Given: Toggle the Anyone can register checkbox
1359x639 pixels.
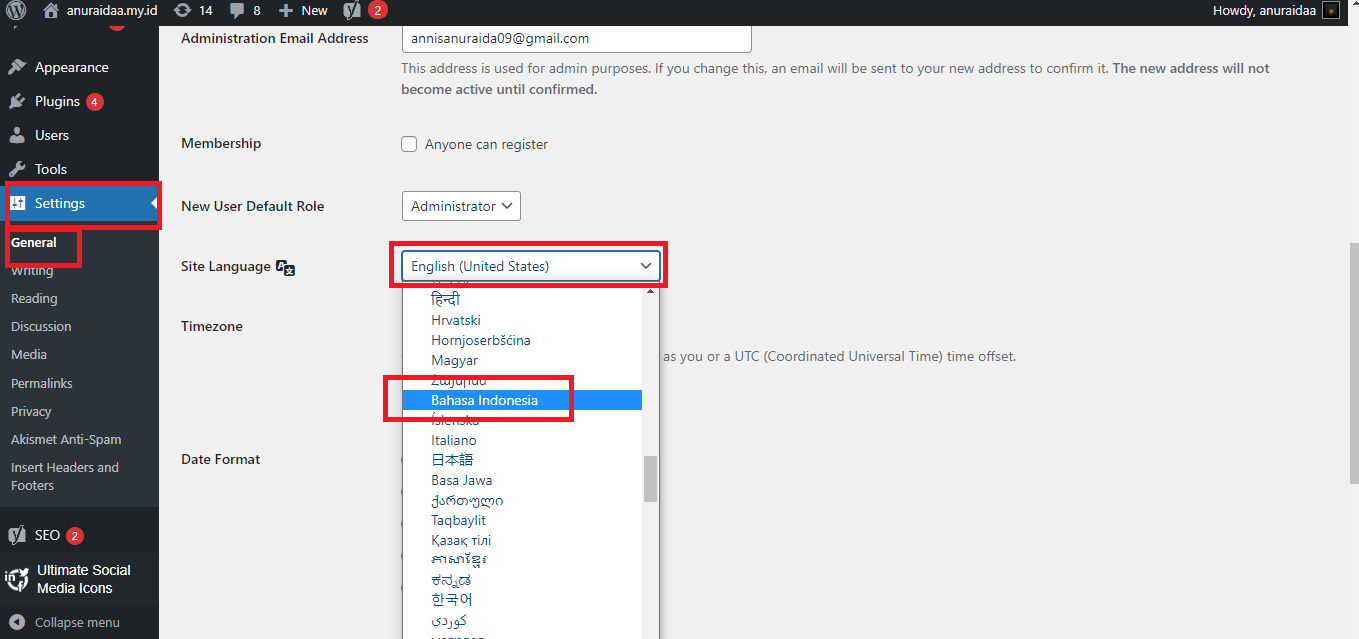Looking at the screenshot, I should [x=409, y=144].
